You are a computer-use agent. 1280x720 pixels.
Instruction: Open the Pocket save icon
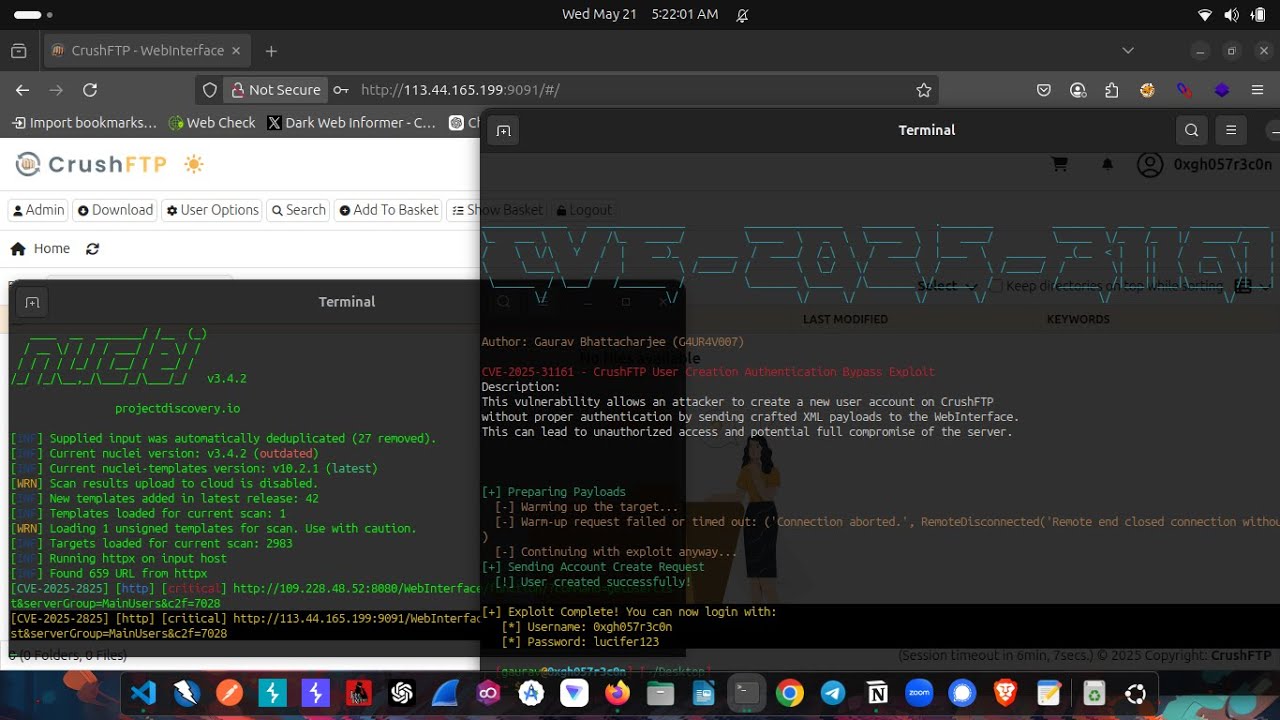pos(1044,90)
